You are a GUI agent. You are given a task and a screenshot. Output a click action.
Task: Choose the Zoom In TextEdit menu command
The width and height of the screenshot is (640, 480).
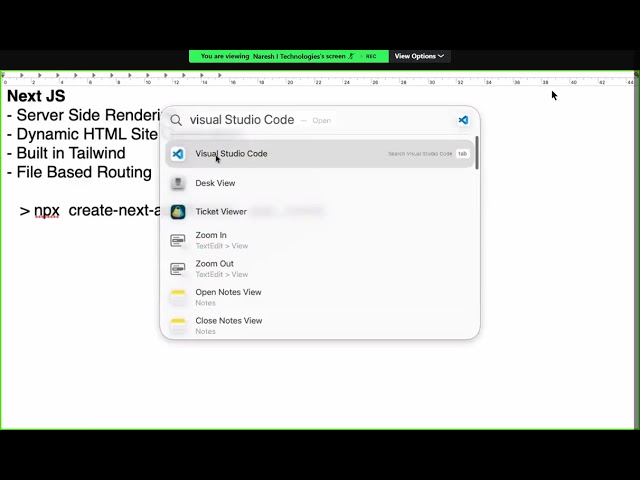(x=320, y=240)
